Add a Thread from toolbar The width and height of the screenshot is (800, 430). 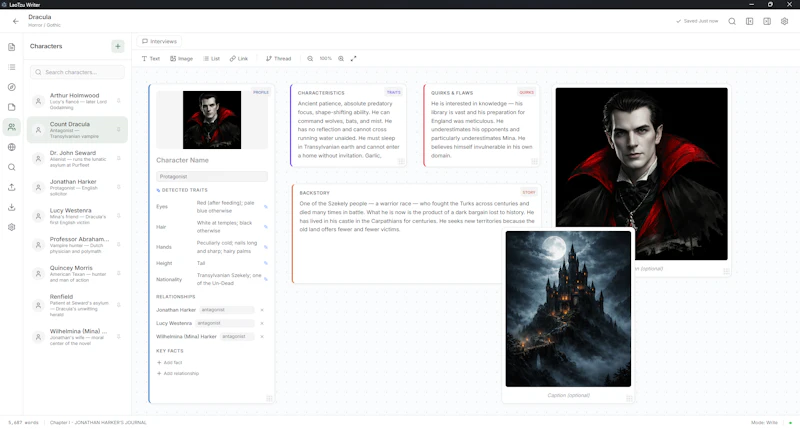tap(279, 59)
